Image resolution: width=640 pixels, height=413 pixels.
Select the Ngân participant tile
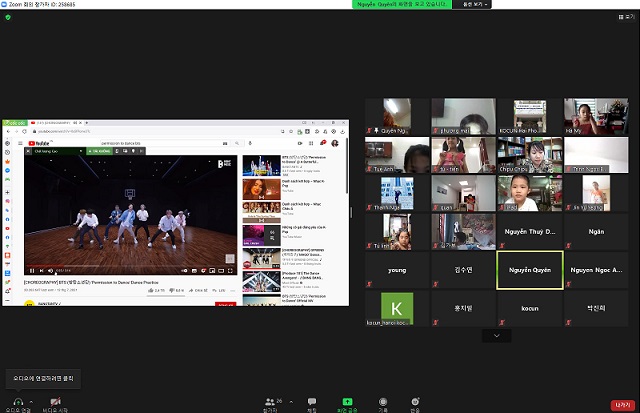[596, 232]
